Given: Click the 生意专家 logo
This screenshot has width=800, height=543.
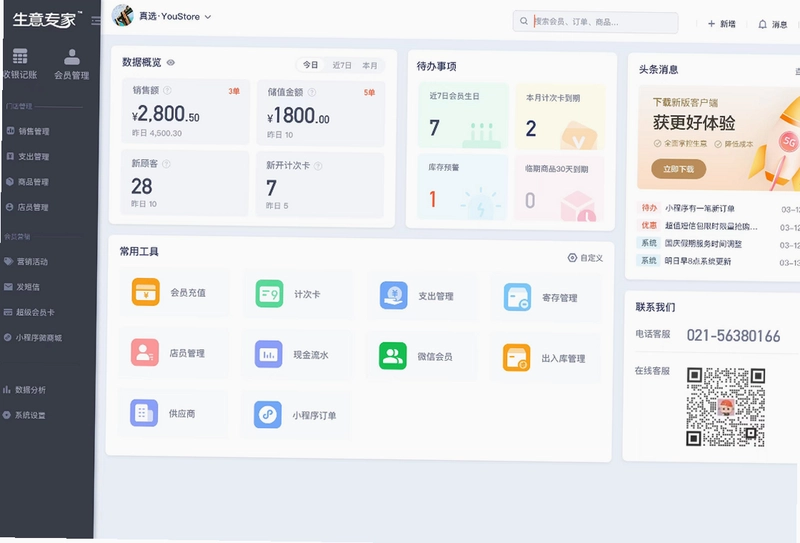Looking at the screenshot, I should coord(47,19).
